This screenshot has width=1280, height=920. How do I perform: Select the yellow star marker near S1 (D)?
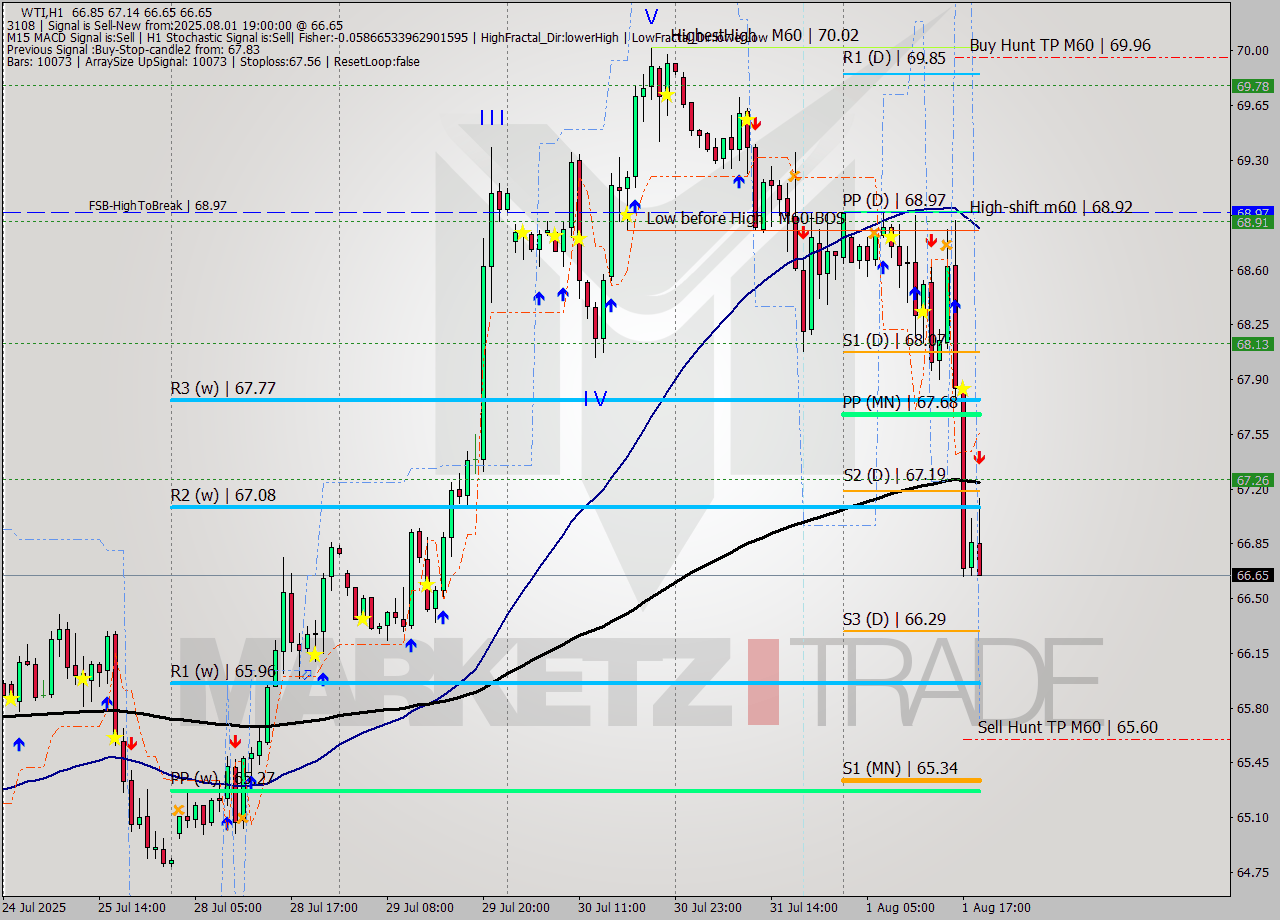pyautogui.click(x=923, y=312)
